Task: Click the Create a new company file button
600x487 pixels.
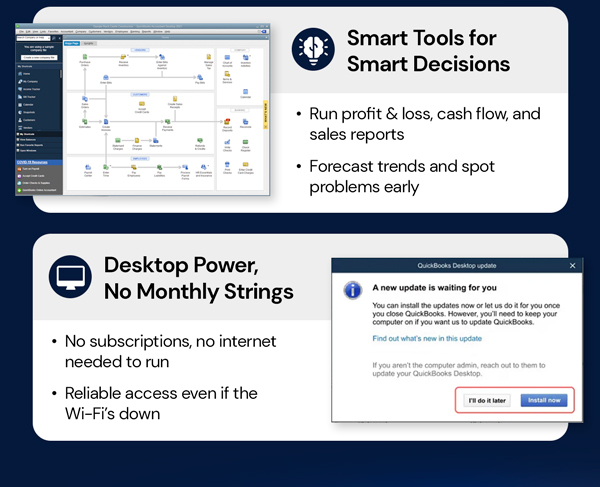Action: (x=39, y=57)
